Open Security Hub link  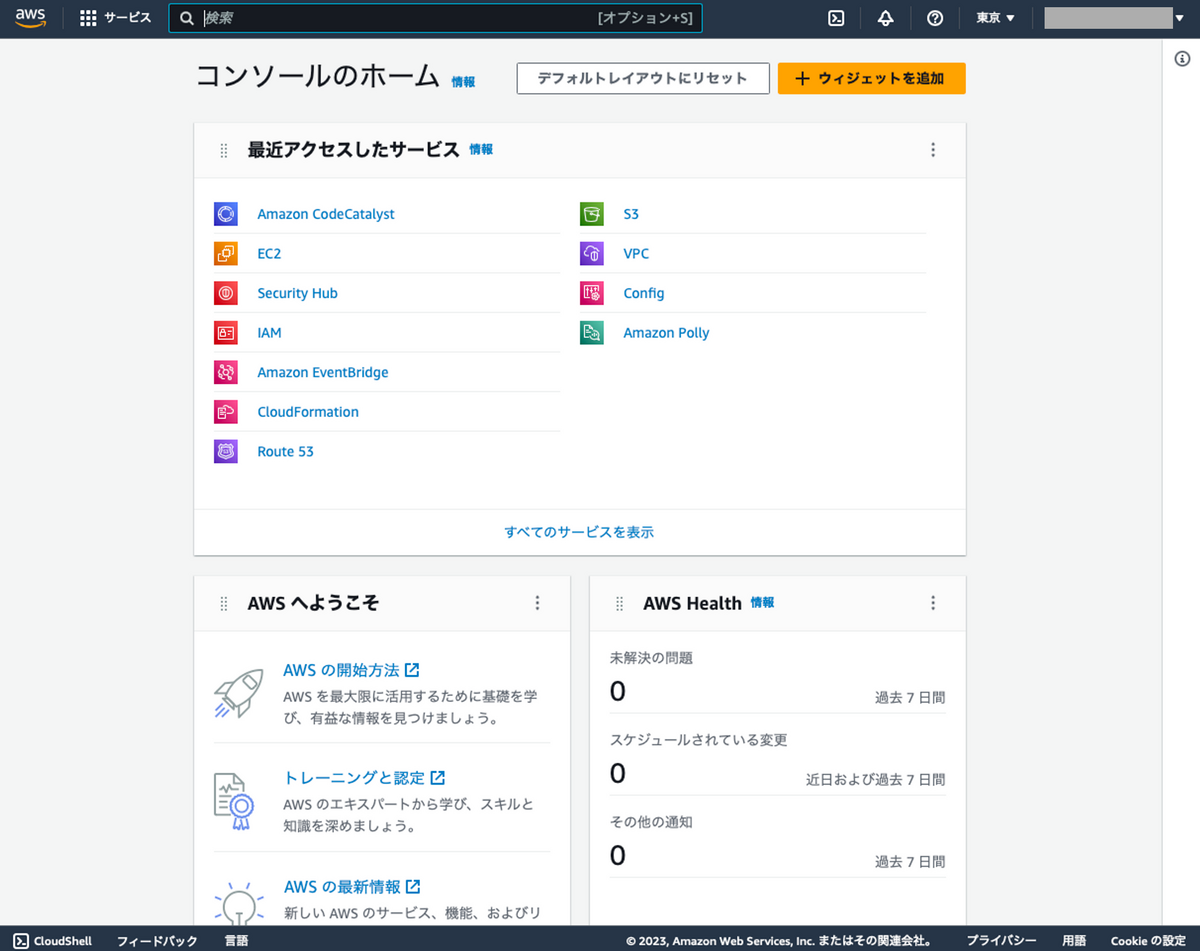pyautogui.click(x=297, y=293)
